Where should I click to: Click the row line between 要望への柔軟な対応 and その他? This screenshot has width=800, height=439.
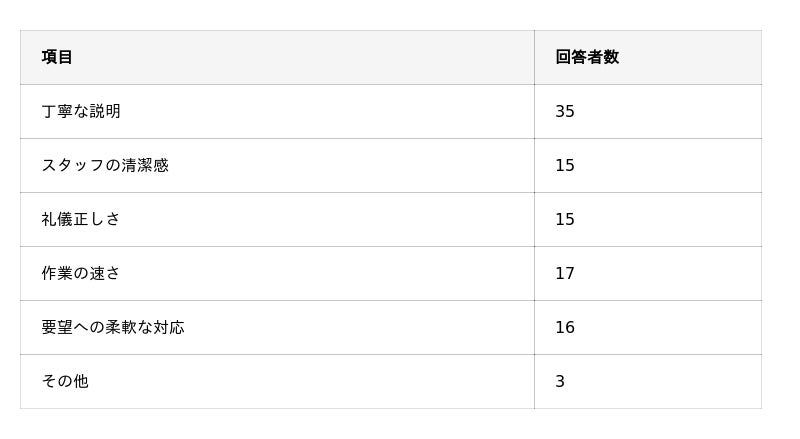click(390, 354)
